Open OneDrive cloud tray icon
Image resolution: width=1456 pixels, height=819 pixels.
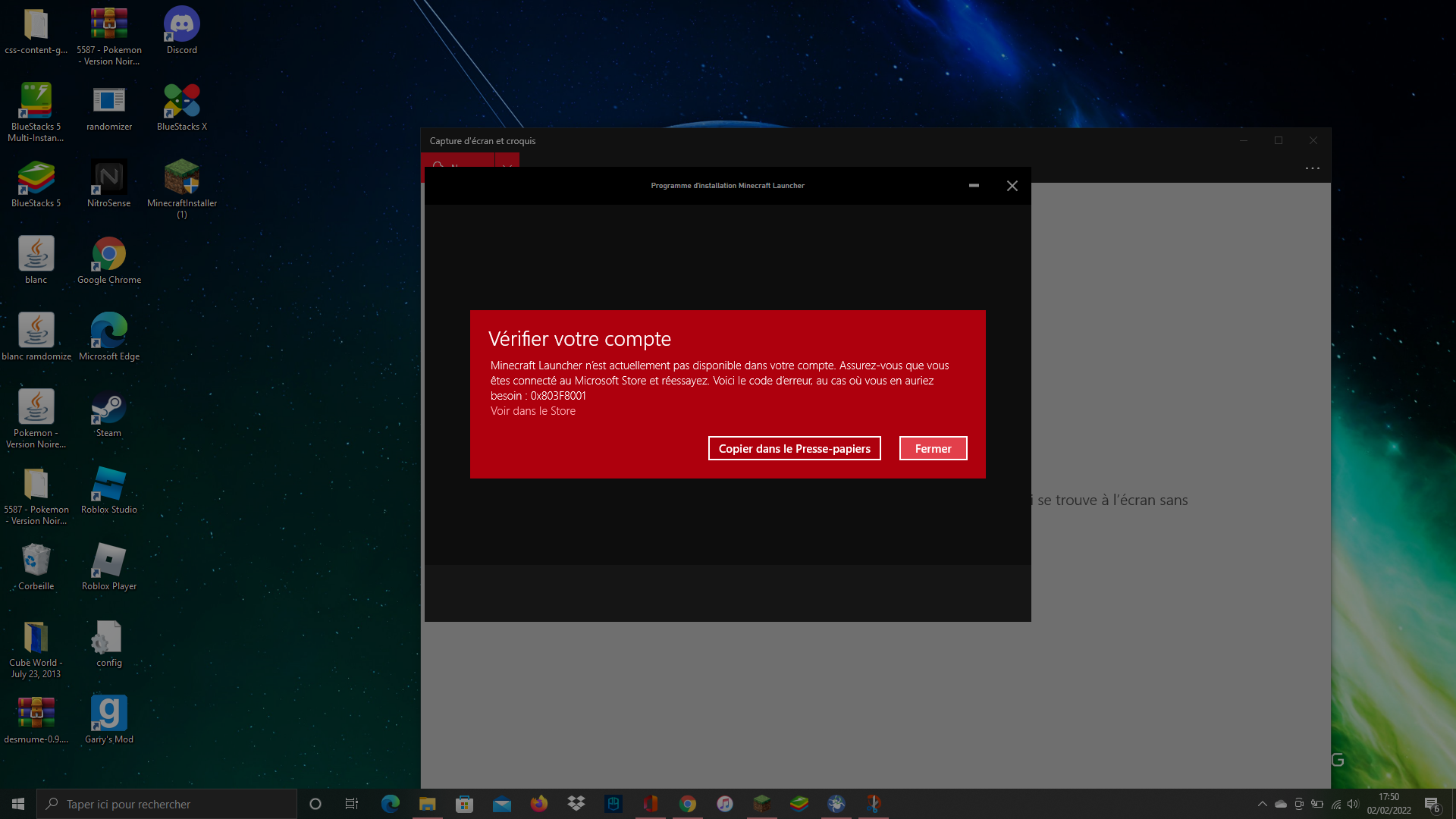click(x=1281, y=804)
